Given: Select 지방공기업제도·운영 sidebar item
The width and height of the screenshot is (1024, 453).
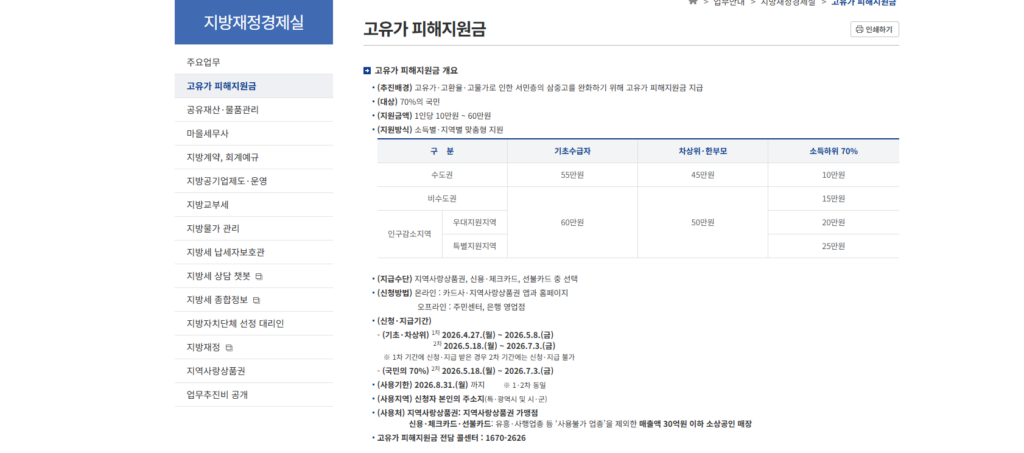Looking at the screenshot, I should tap(253, 181).
